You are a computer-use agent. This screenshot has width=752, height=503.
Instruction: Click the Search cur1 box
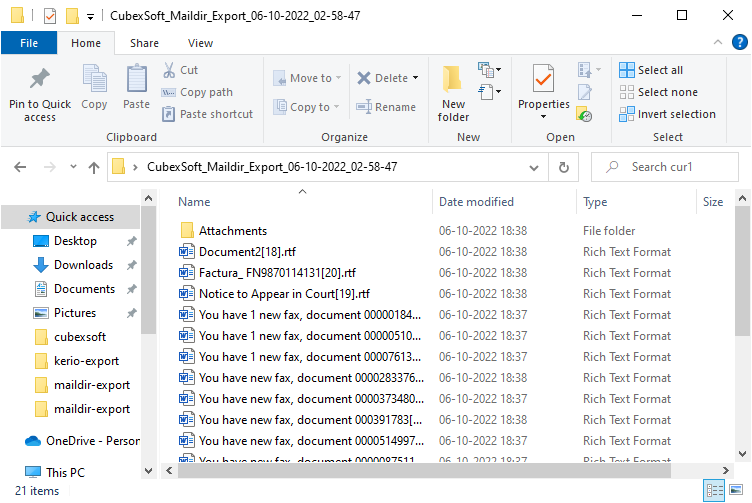[665, 167]
